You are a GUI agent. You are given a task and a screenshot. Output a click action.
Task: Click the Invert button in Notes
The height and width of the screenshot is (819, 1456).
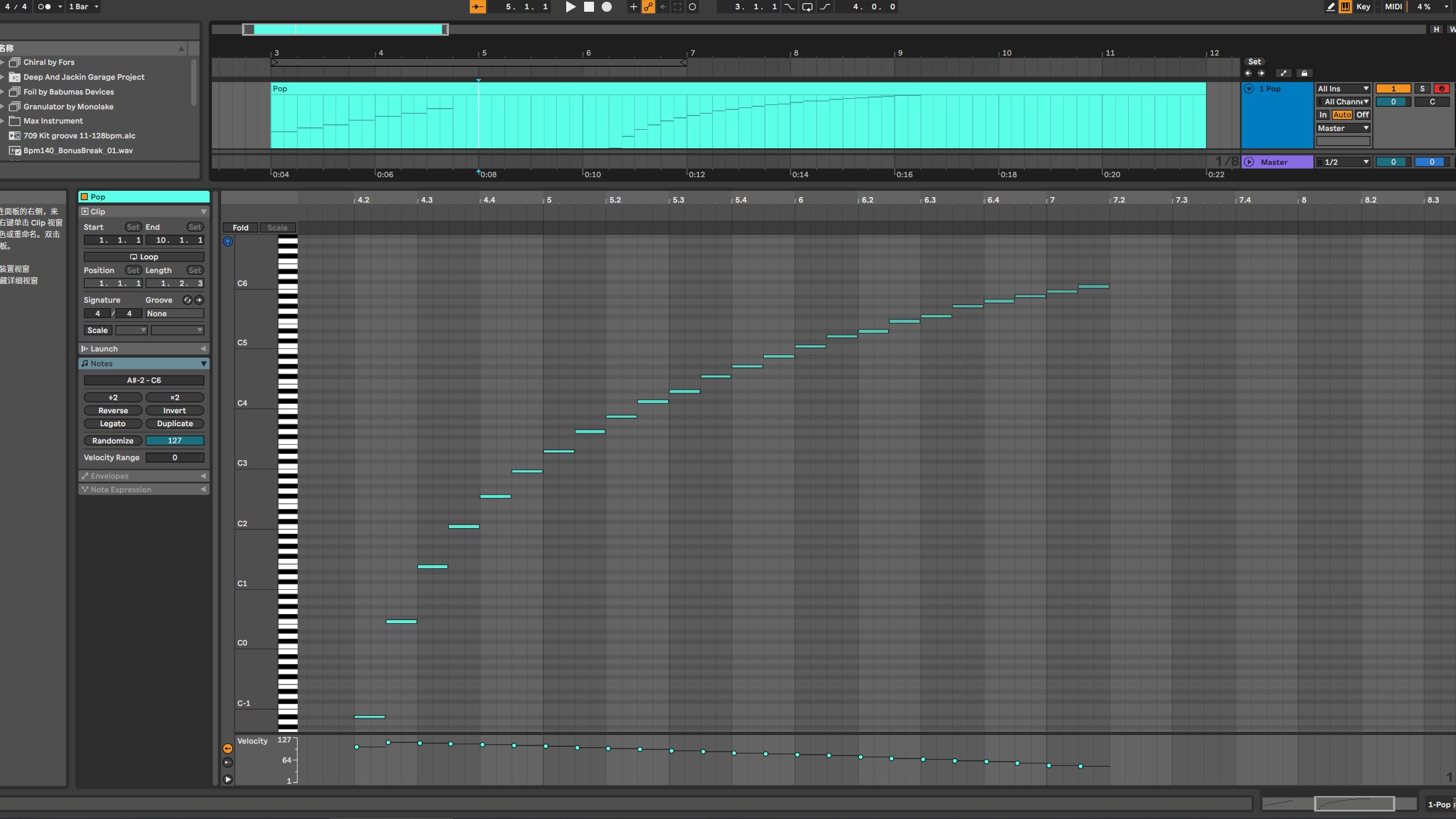(x=173, y=410)
